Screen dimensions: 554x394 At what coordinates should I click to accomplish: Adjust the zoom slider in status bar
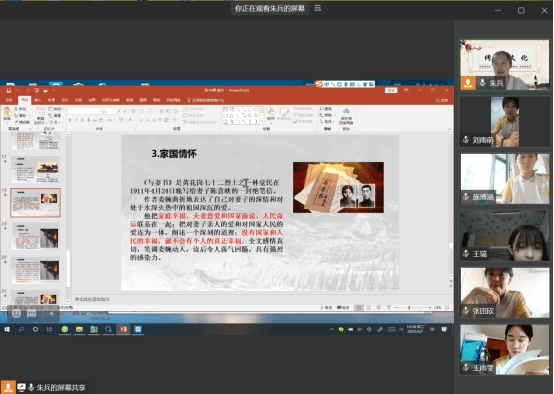tap(409, 308)
